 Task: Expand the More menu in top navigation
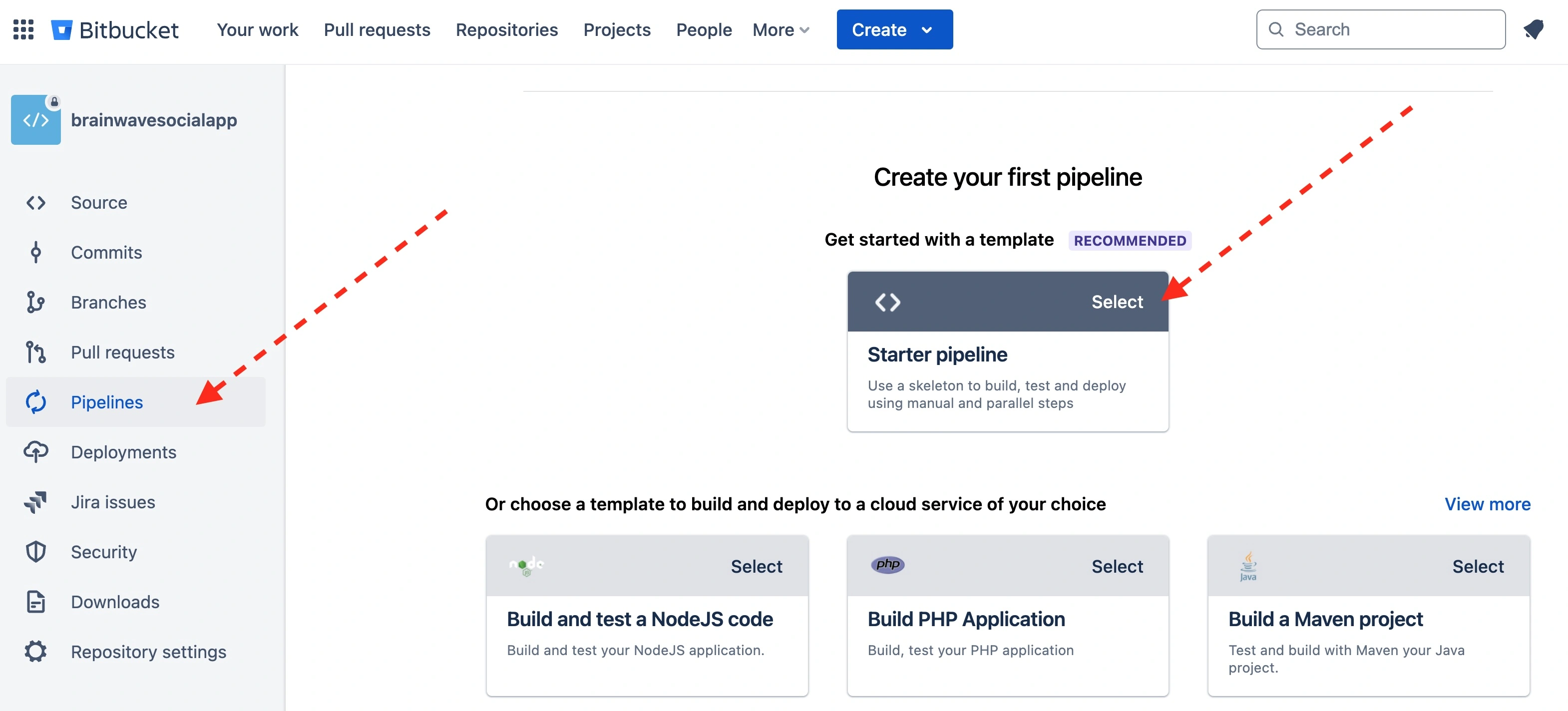[x=781, y=29]
